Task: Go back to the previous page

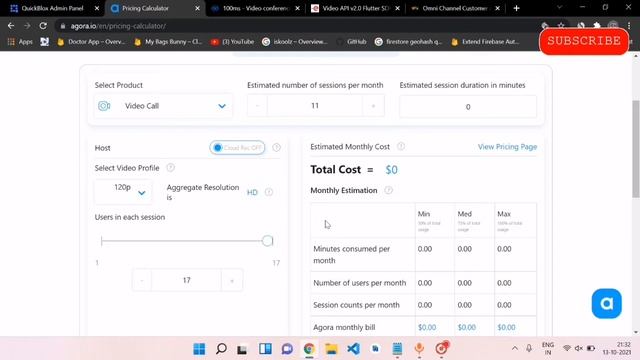Action: pos(11,26)
